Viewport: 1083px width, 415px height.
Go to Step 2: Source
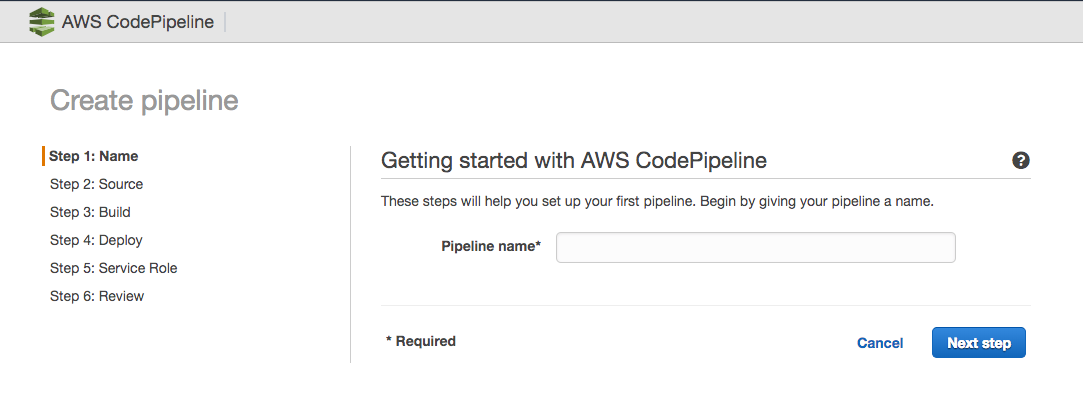click(x=97, y=184)
